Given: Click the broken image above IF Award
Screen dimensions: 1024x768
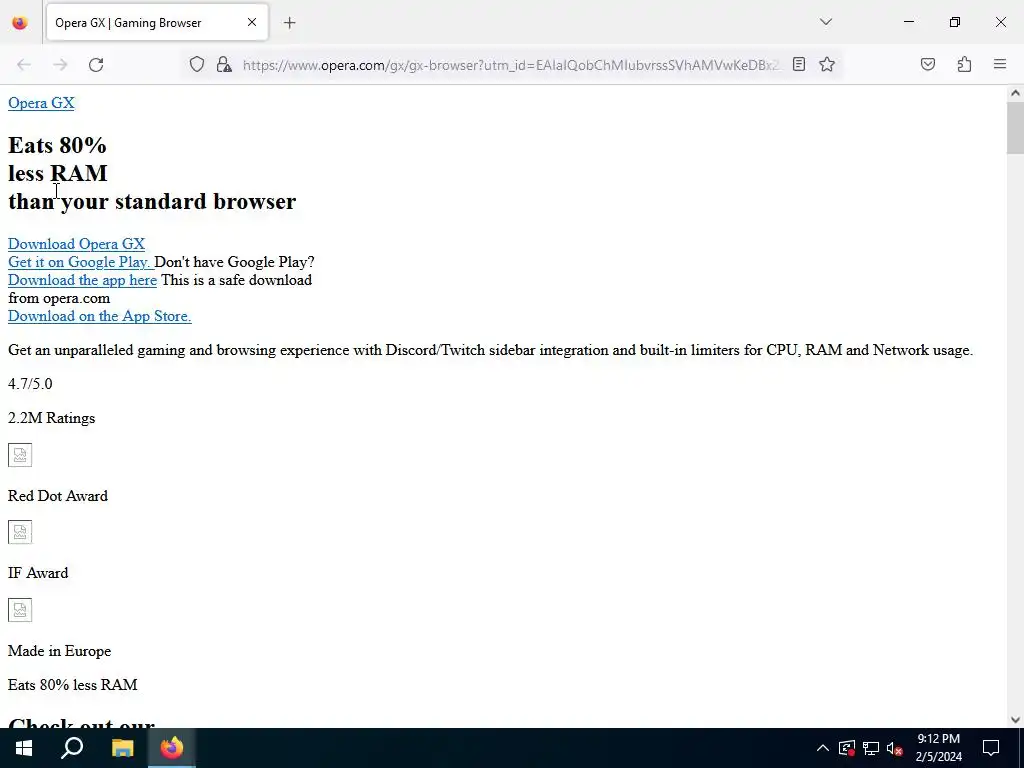Looking at the screenshot, I should [20, 532].
